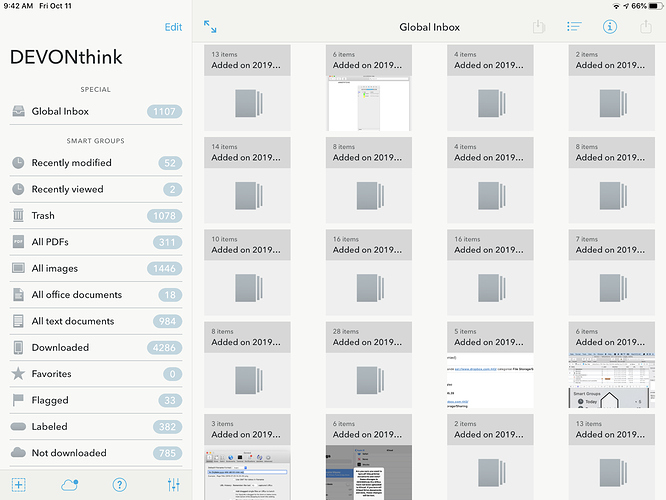Image resolution: width=666 pixels, height=500 pixels.
Task: Select the Not downloaded cloud icon
Action: click(18, 452)
